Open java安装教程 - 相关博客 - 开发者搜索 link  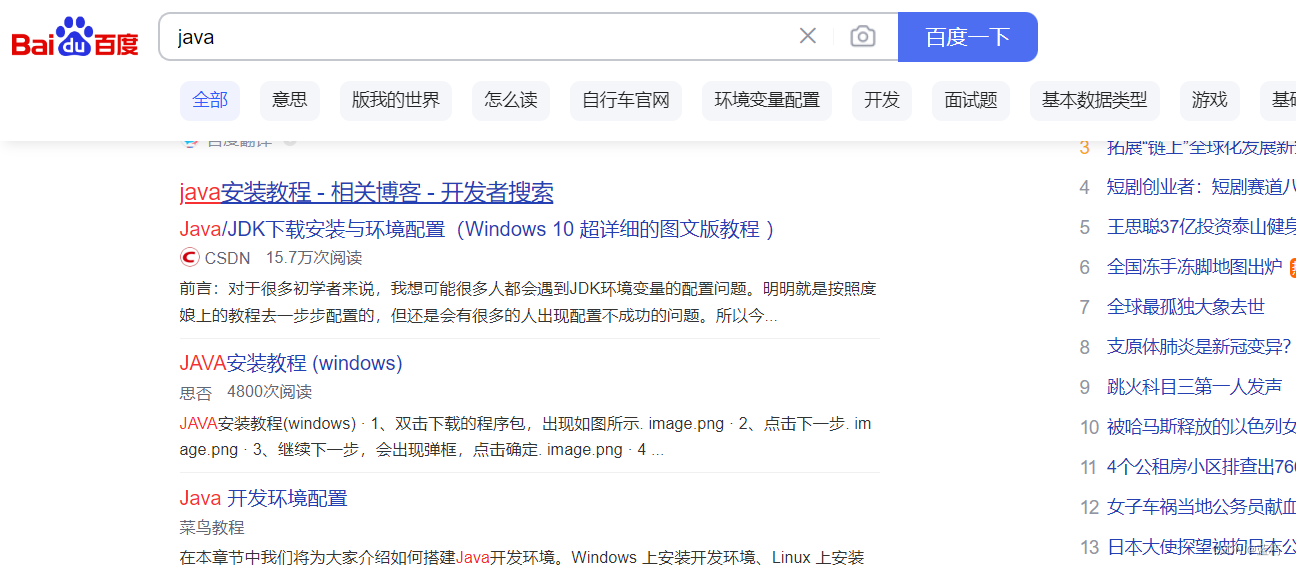click(x=366, y=192)
